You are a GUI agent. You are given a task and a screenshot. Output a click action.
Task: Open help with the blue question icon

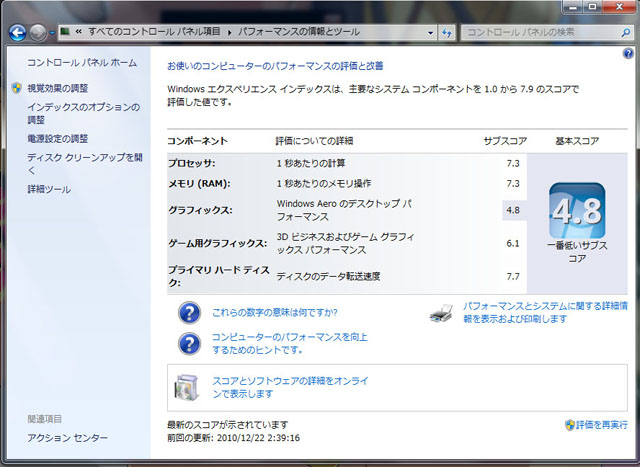(x=628, y=53)
